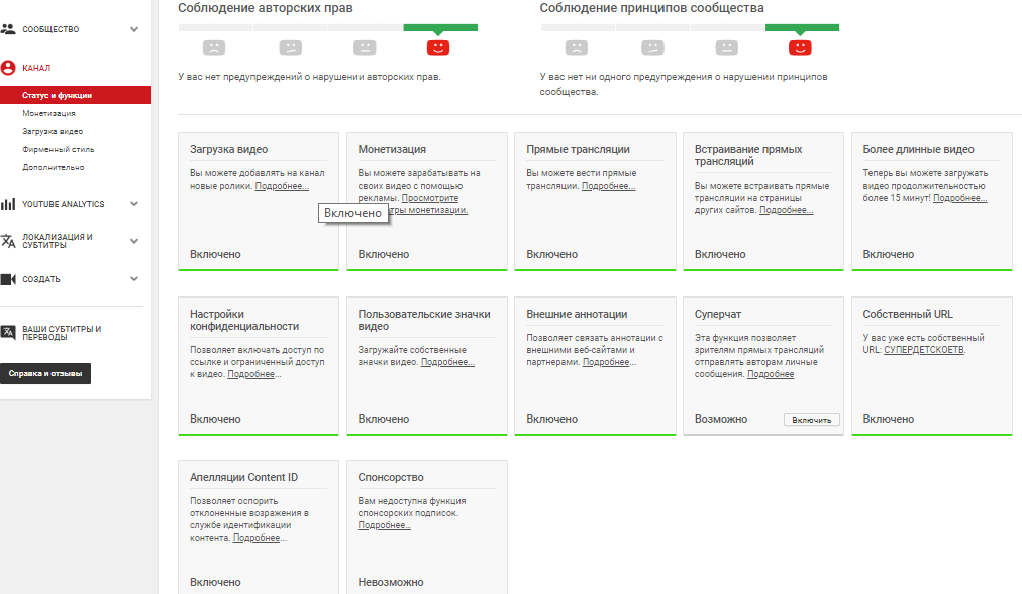The height and width of the screenshot is (594, 1022).
Task: Expand the YouTube Analytics section chevron
Action: (134, 204)
